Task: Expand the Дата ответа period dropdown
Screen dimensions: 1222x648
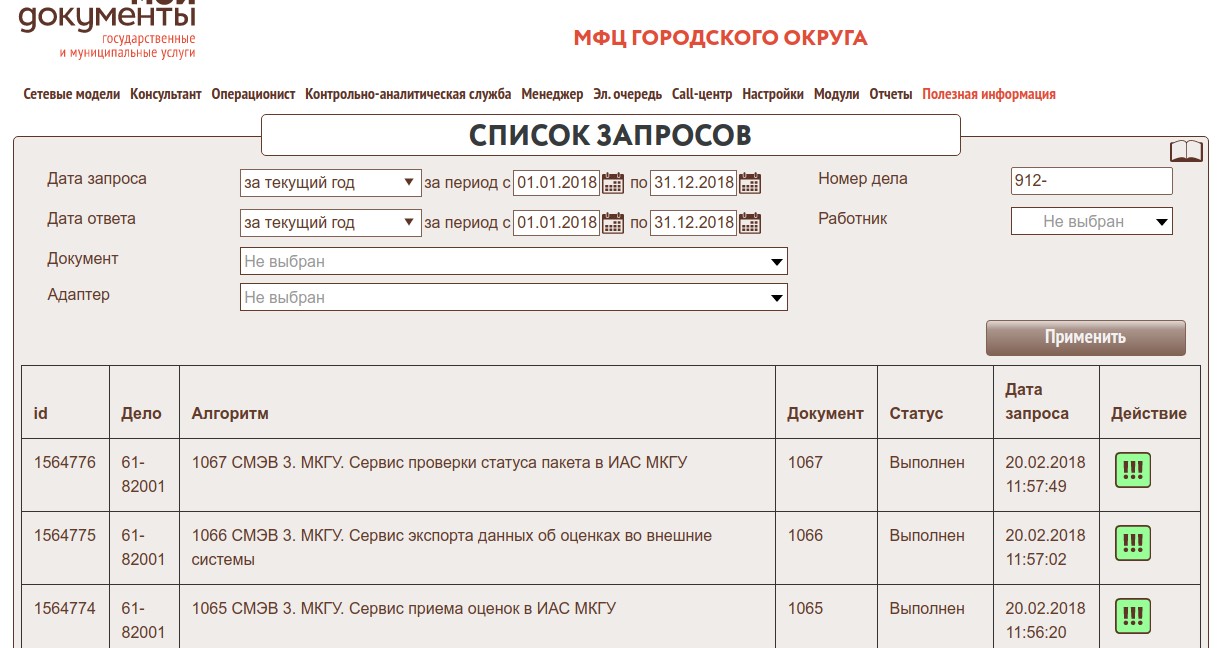Action: (330, 223)
